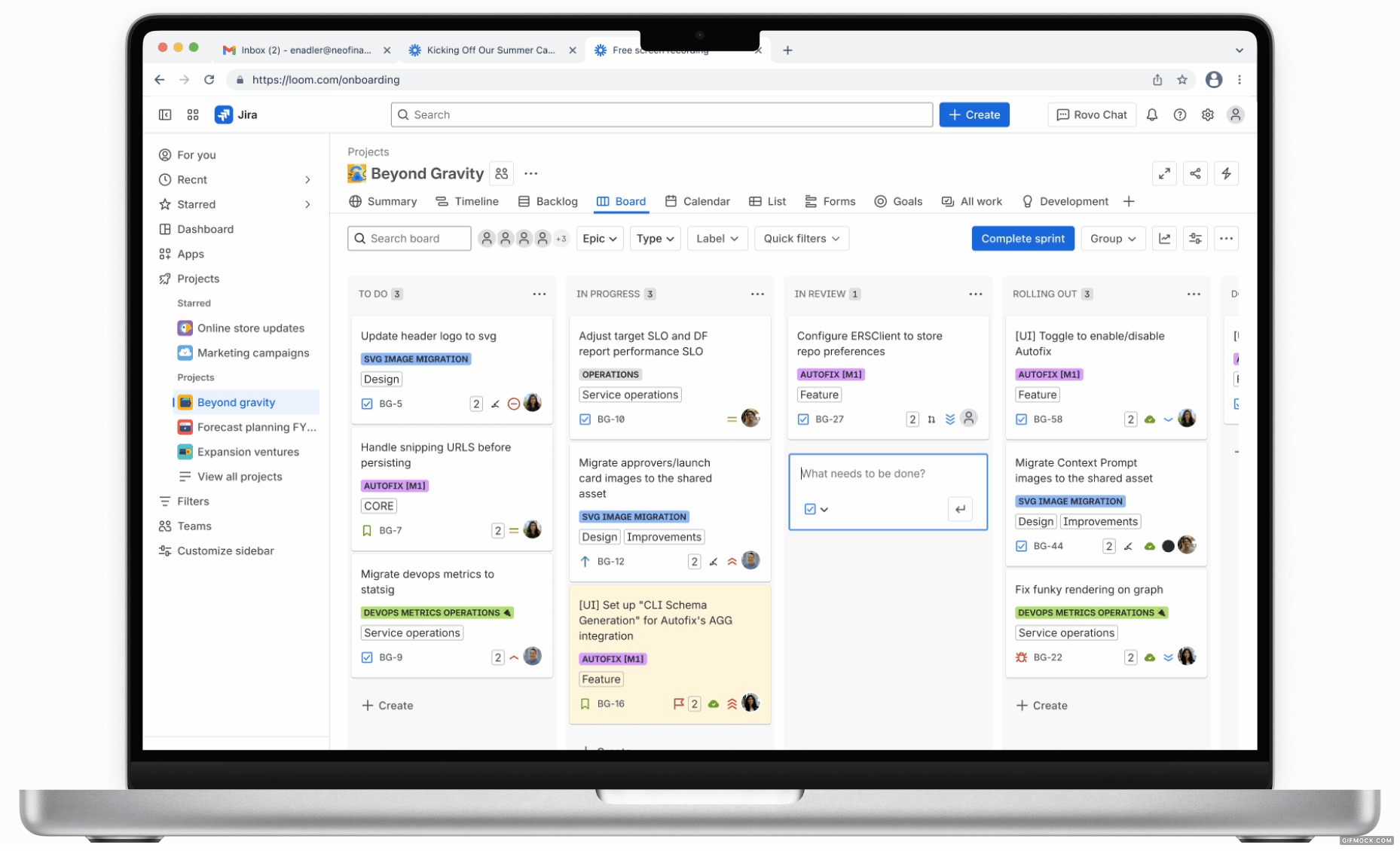
Task: Bookmark page with star icon in address bar
Action: (x=1182, y=80)
